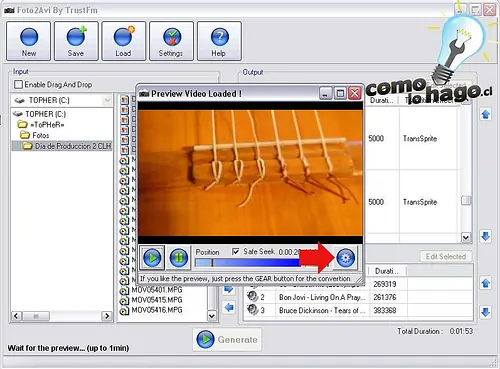Select the Fotos folder
The height and width of the screenshot is (369, 500).
[x=40, y=135]
